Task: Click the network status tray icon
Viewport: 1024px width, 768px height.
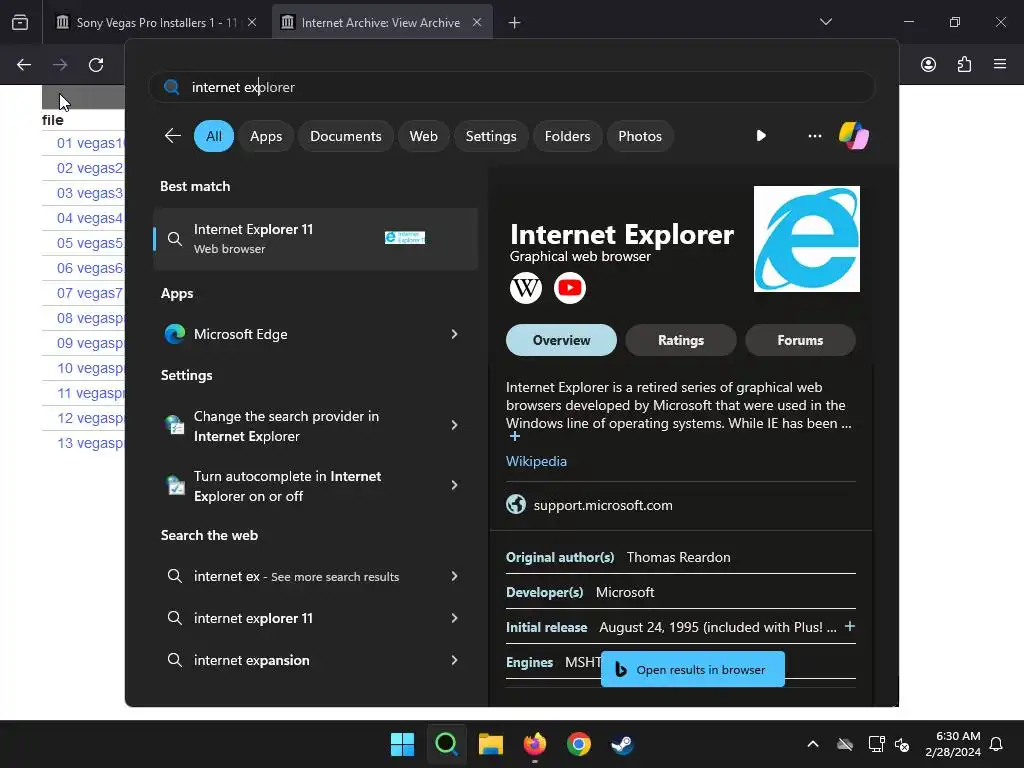Action: tap(876, 744)
